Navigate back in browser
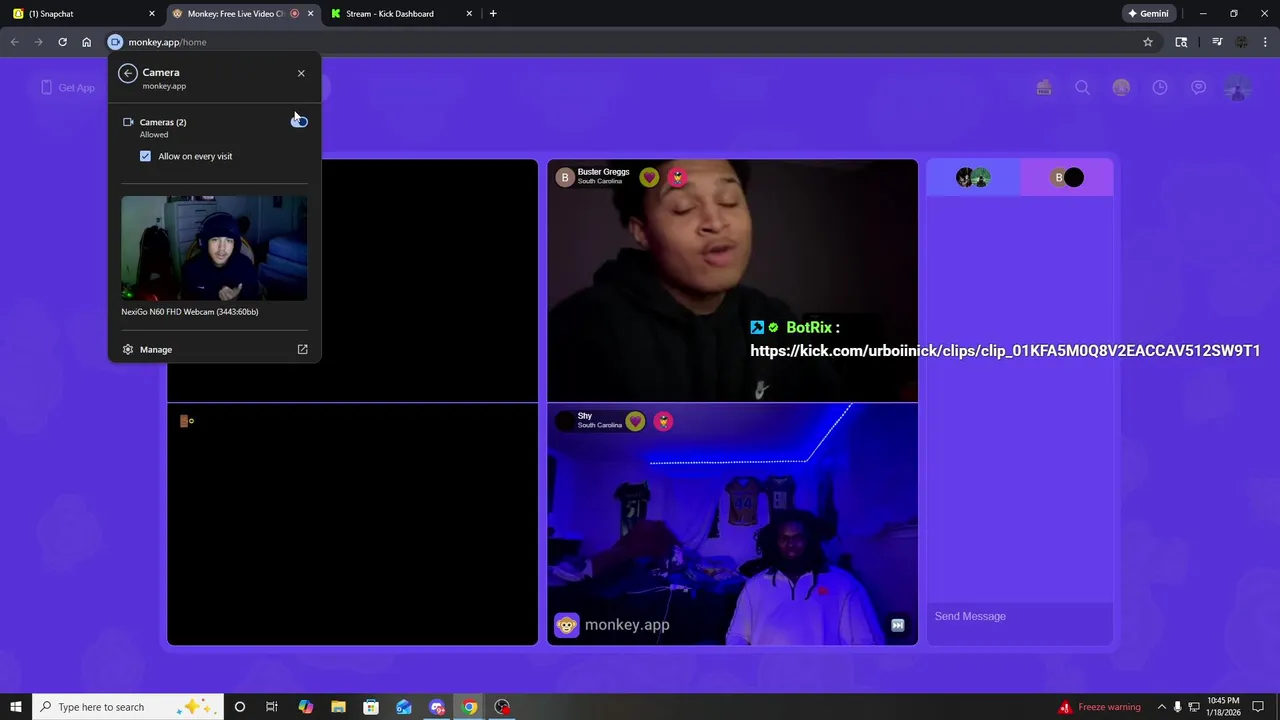 click(x=14, y=42)
